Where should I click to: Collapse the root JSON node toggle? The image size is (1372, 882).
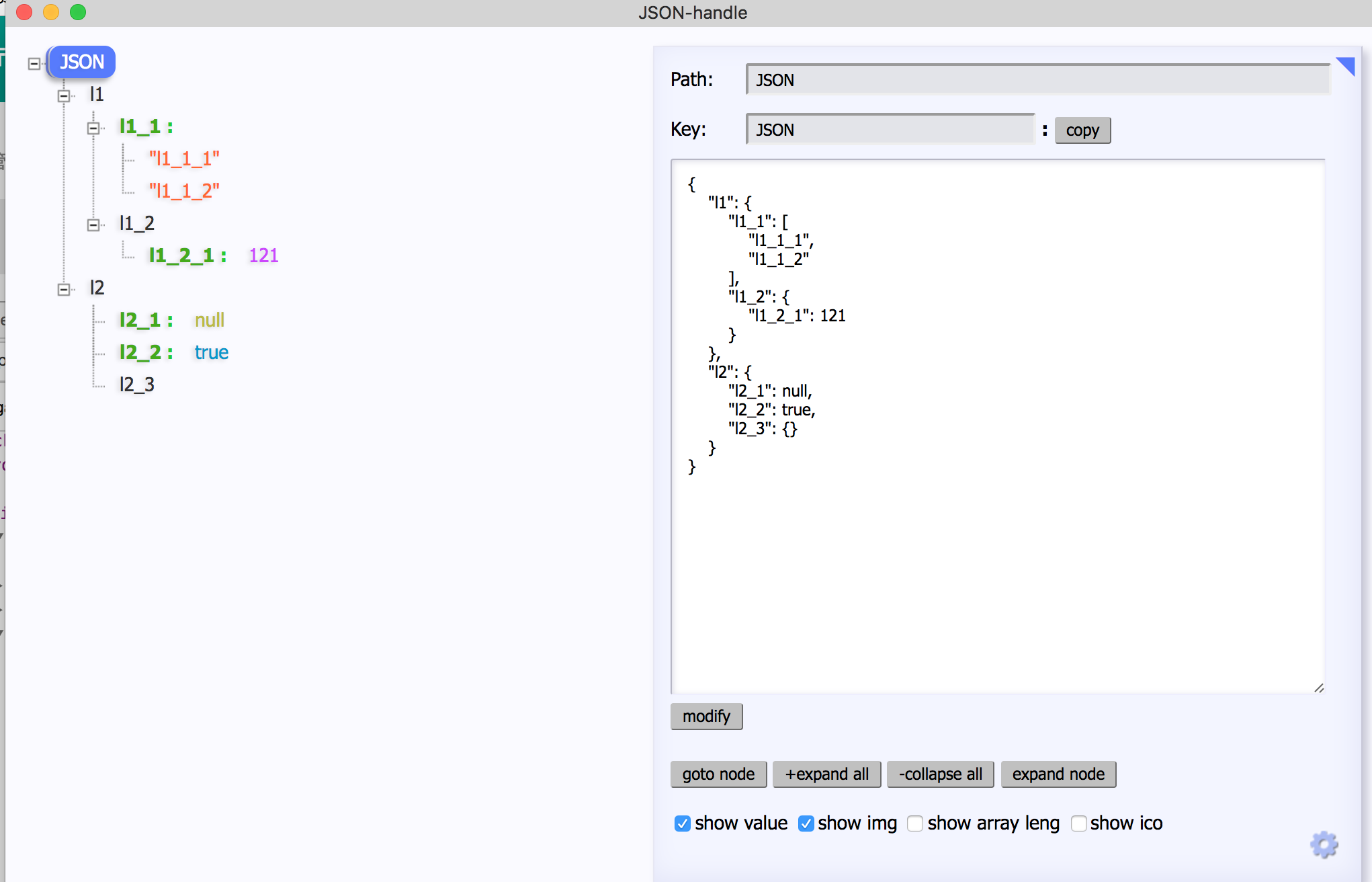click(x=34, y=64)
